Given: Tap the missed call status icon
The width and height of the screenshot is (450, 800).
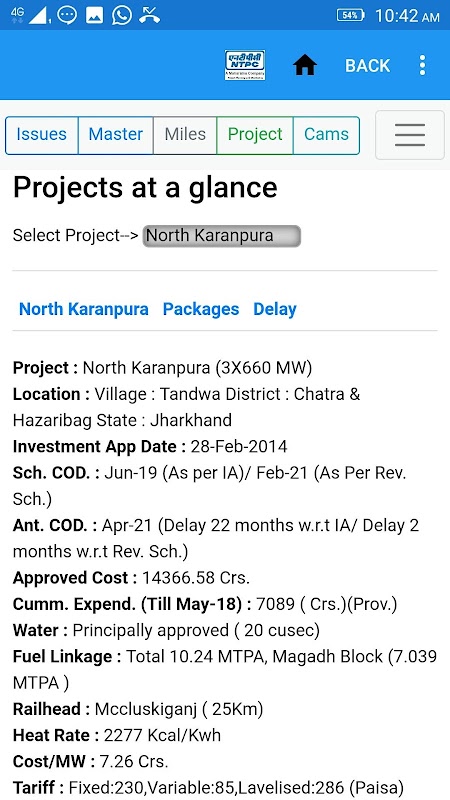Looking at the screenshot, I should click(149, 15).
